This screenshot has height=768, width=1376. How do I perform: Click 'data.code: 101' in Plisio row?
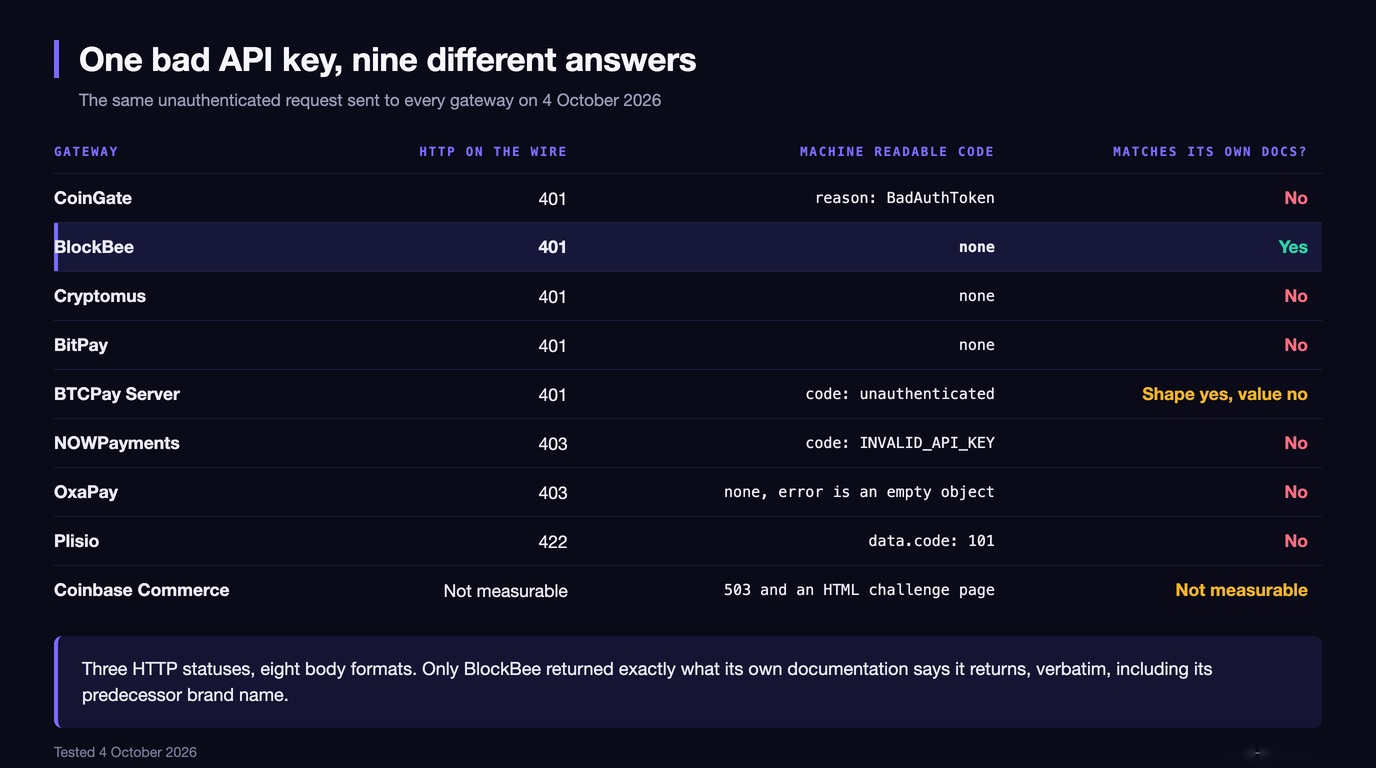(x=931, y=541)
